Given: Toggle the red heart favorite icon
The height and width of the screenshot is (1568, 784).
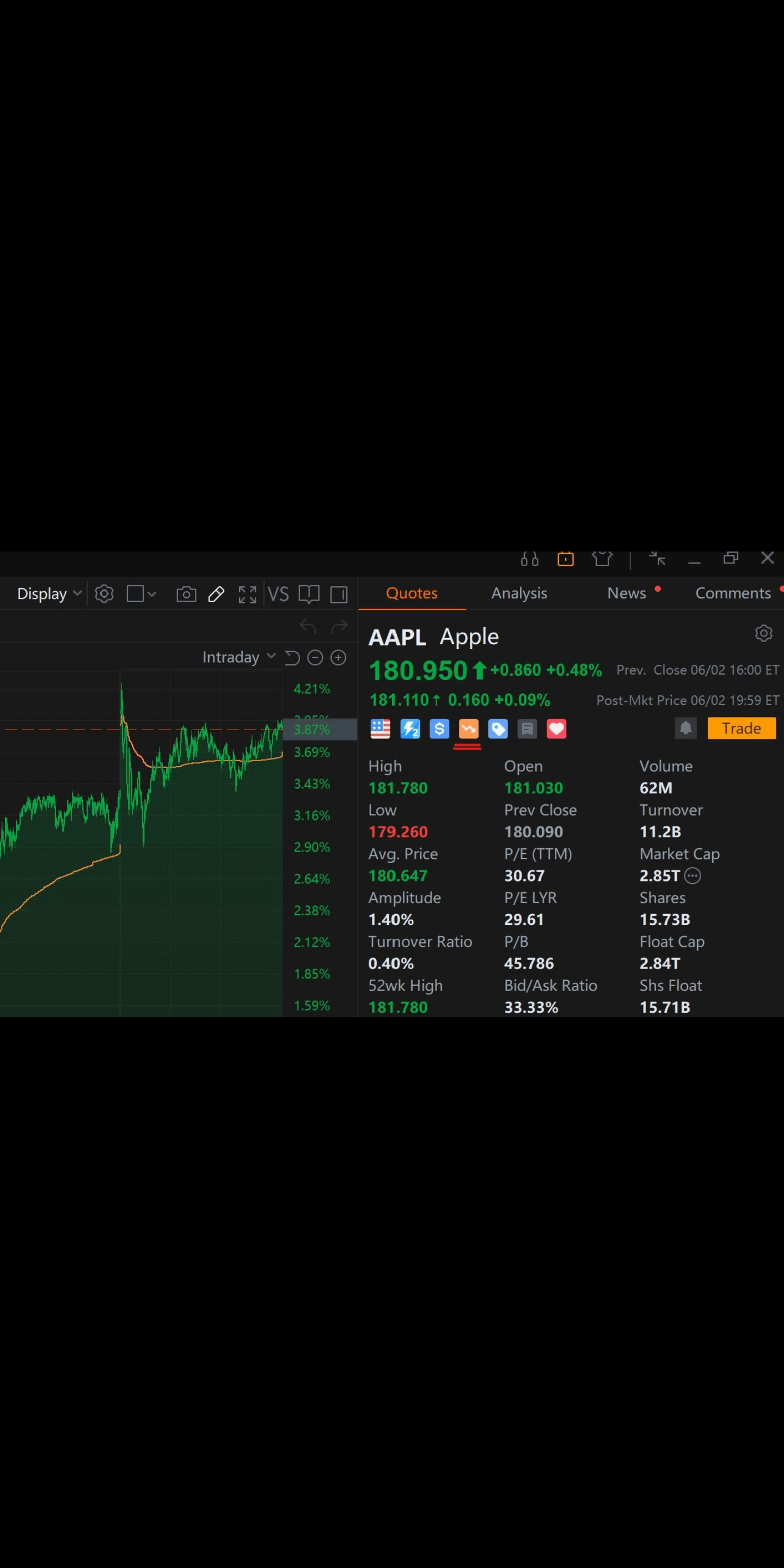Looking at the screenshot, I should point(556,728).
